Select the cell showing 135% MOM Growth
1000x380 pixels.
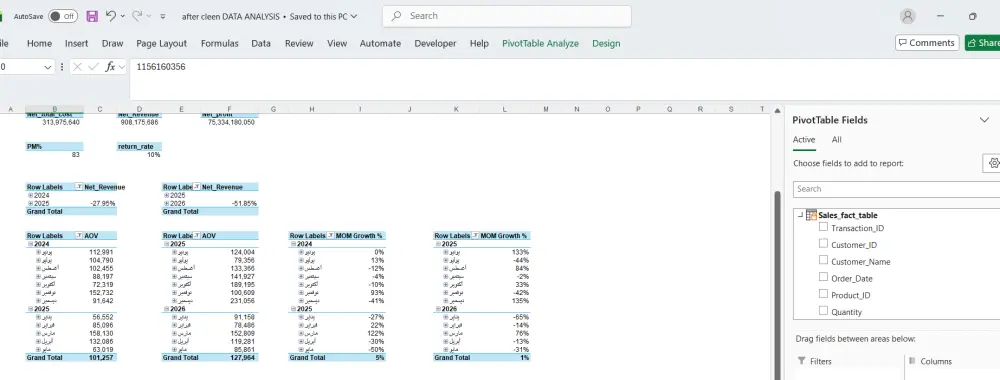pos(504,300)
